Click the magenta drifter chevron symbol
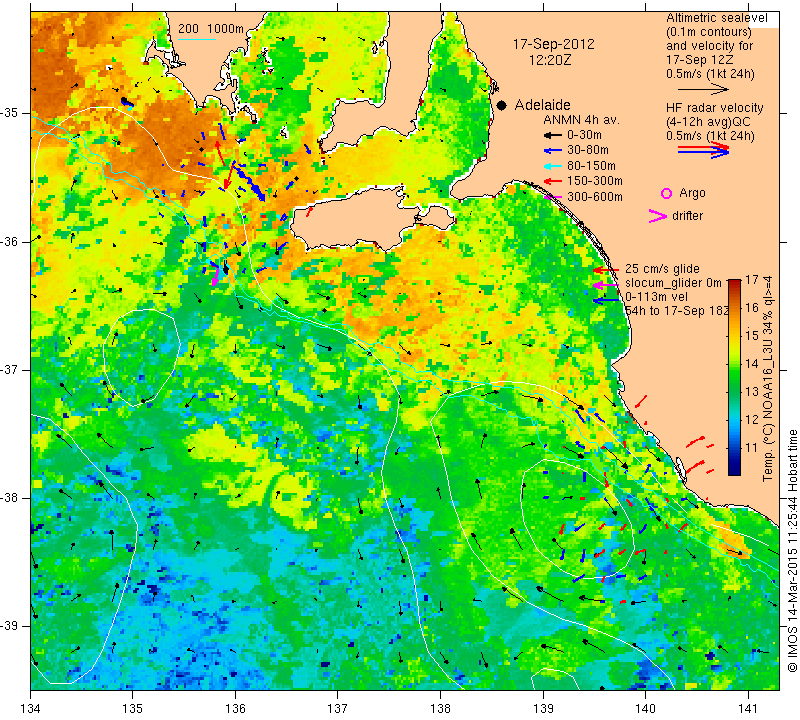Screen dimensions: 800x720 coord(658,216)
